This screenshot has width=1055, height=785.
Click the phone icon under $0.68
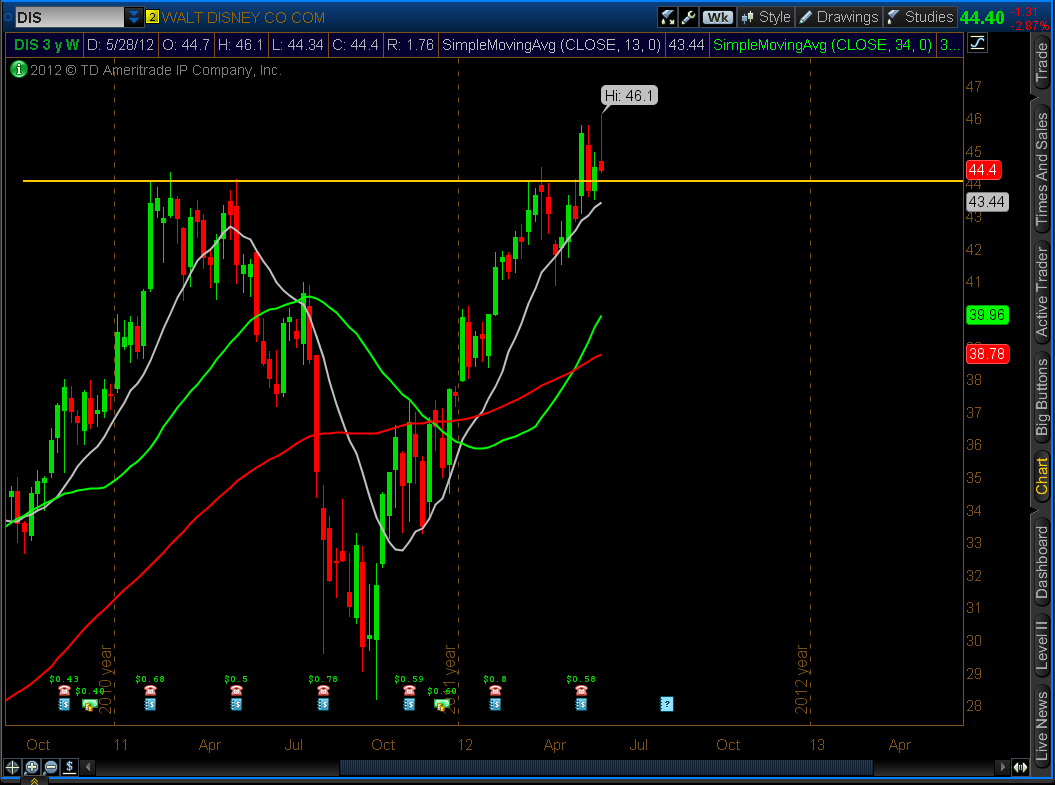(150, 691)
